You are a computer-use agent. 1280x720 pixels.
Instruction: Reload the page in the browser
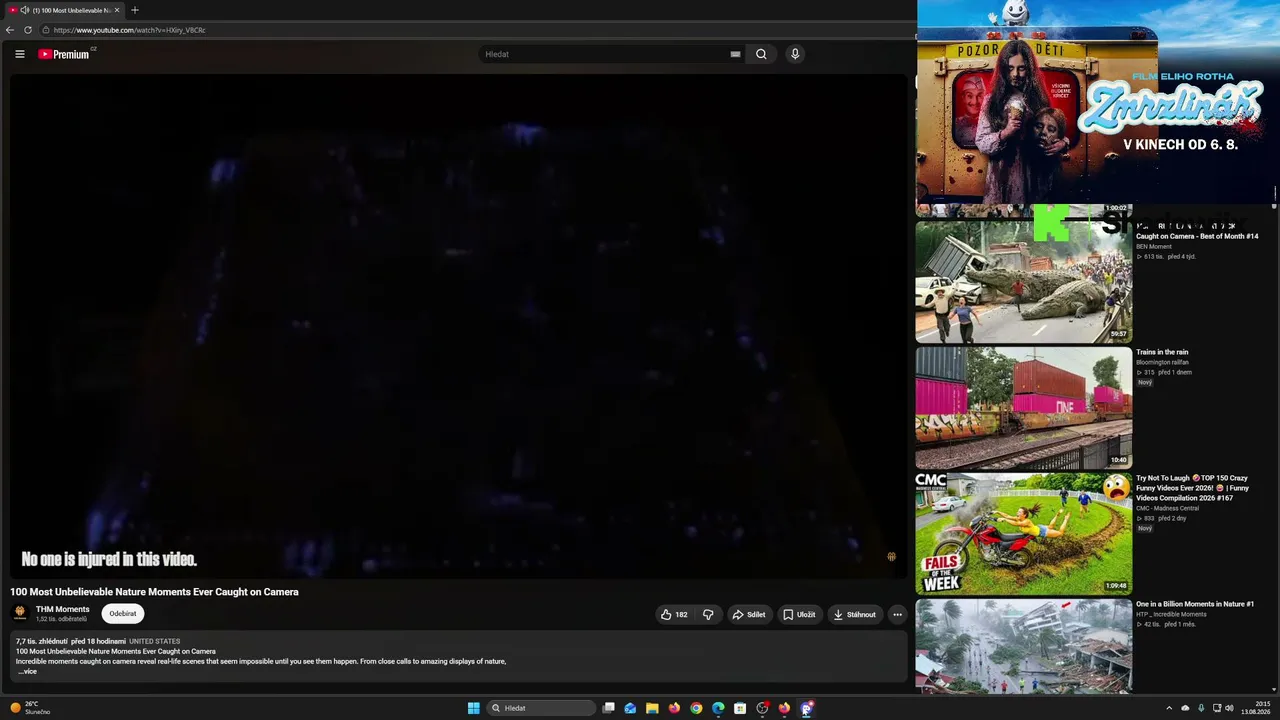[28, 30]
